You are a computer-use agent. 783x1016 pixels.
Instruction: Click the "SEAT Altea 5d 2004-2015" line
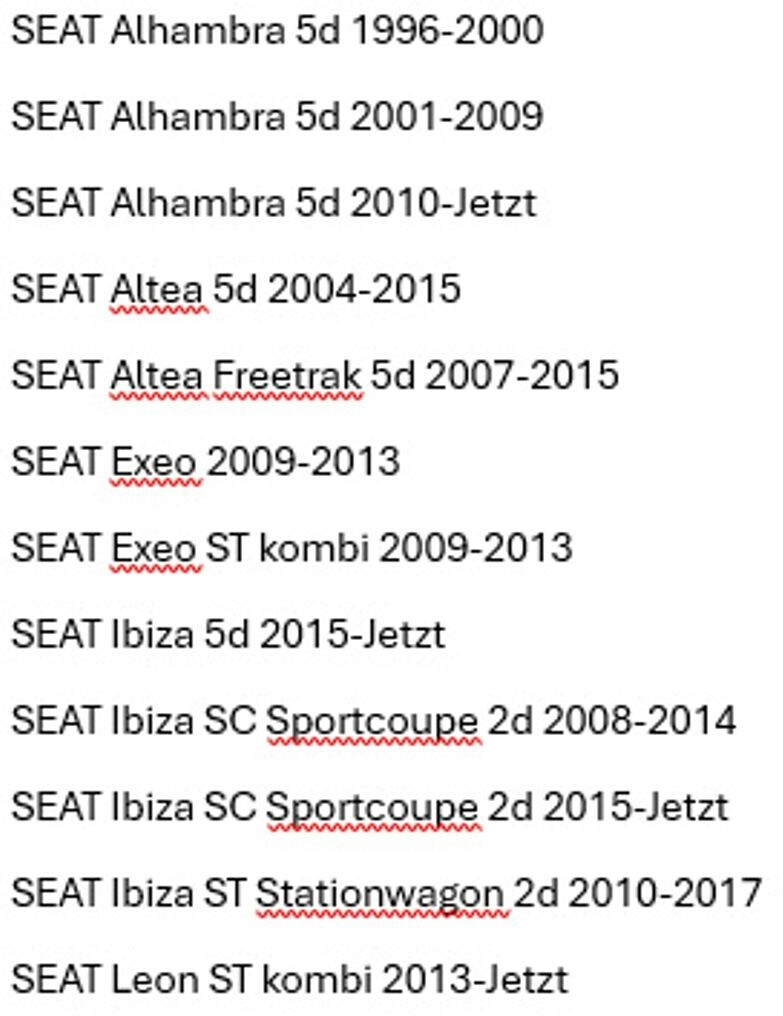click(236, 289)
